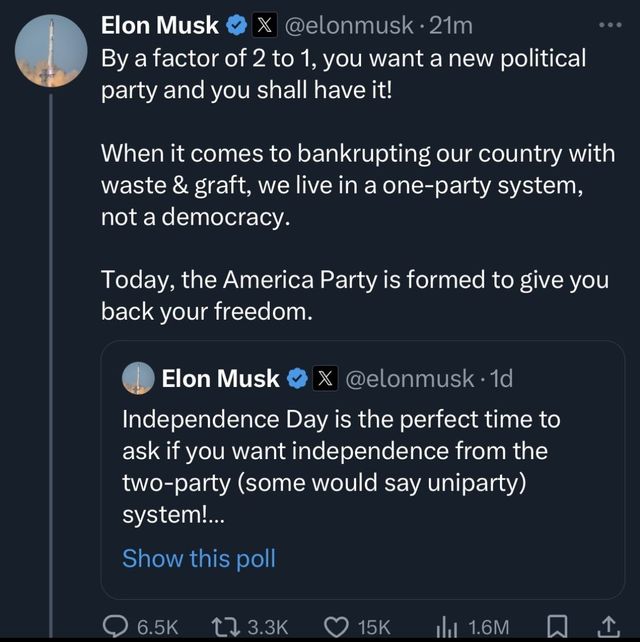Click the Elon Musk display name at top
The height and width of the screenshot is (642, 640).
160,24
